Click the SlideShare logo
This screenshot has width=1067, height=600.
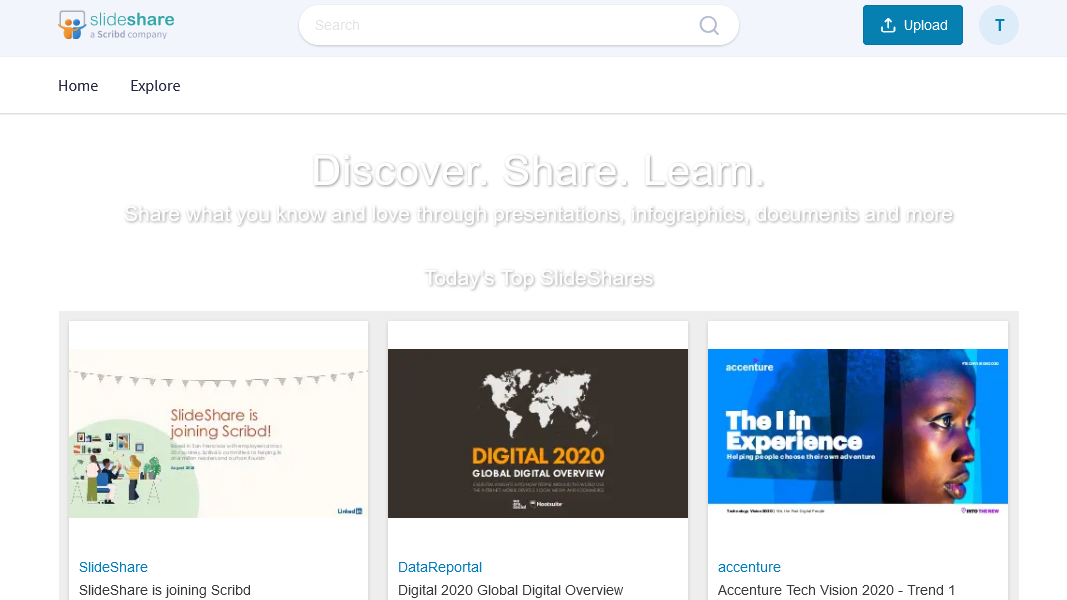116,25
